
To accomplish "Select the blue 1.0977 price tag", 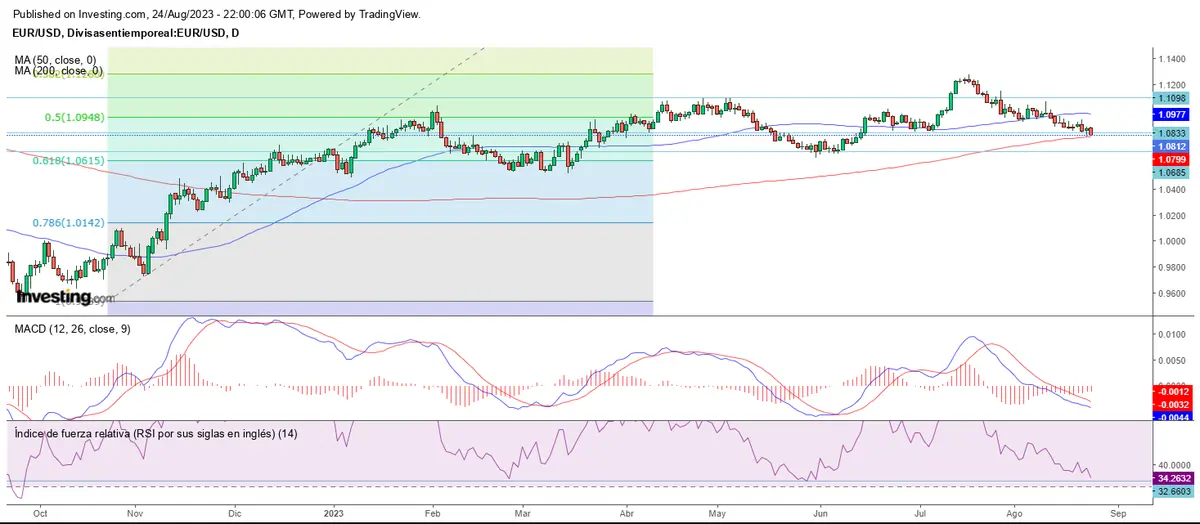I will pos(1172,115).
